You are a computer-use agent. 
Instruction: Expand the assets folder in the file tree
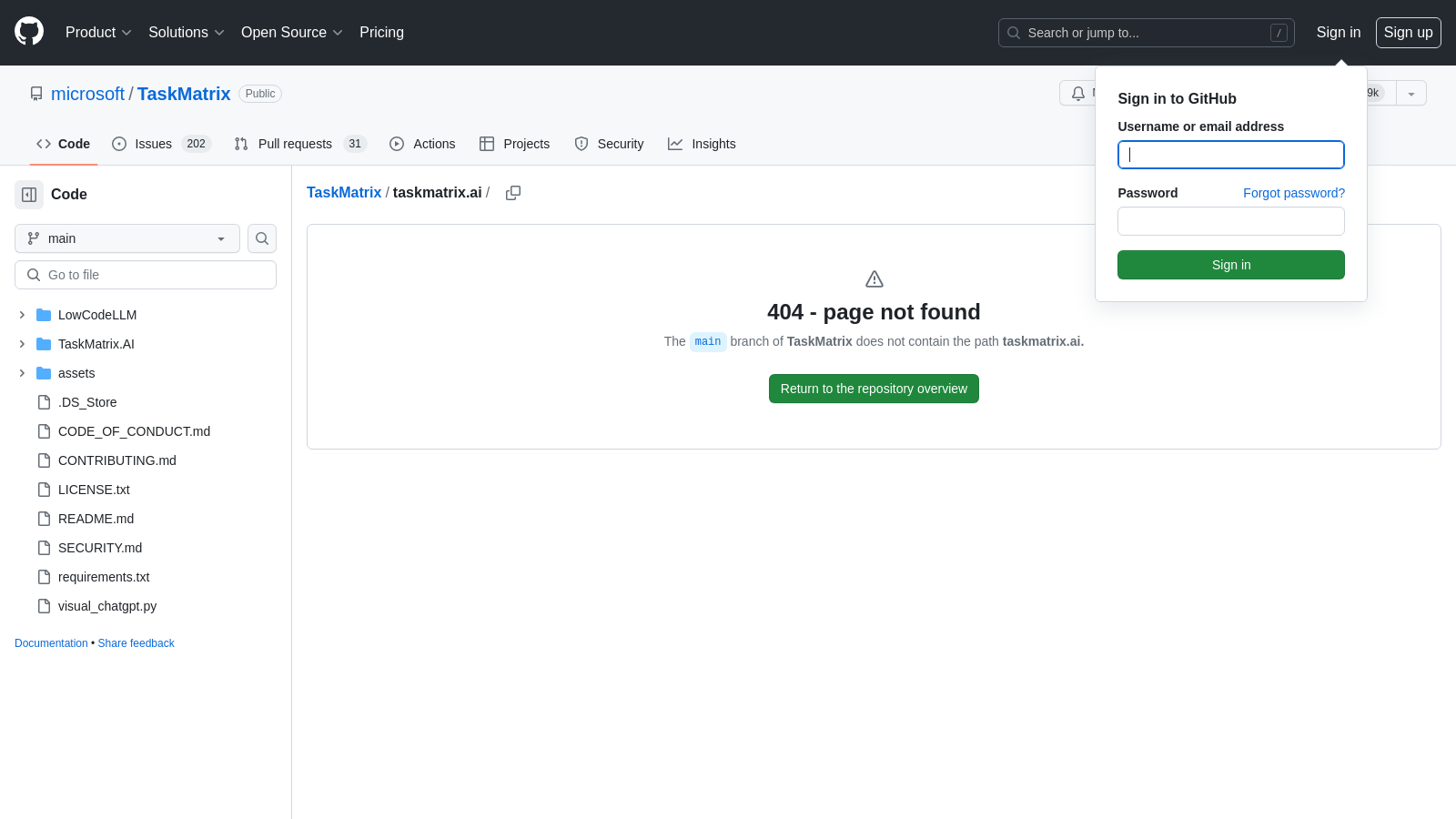pos(22,373)
